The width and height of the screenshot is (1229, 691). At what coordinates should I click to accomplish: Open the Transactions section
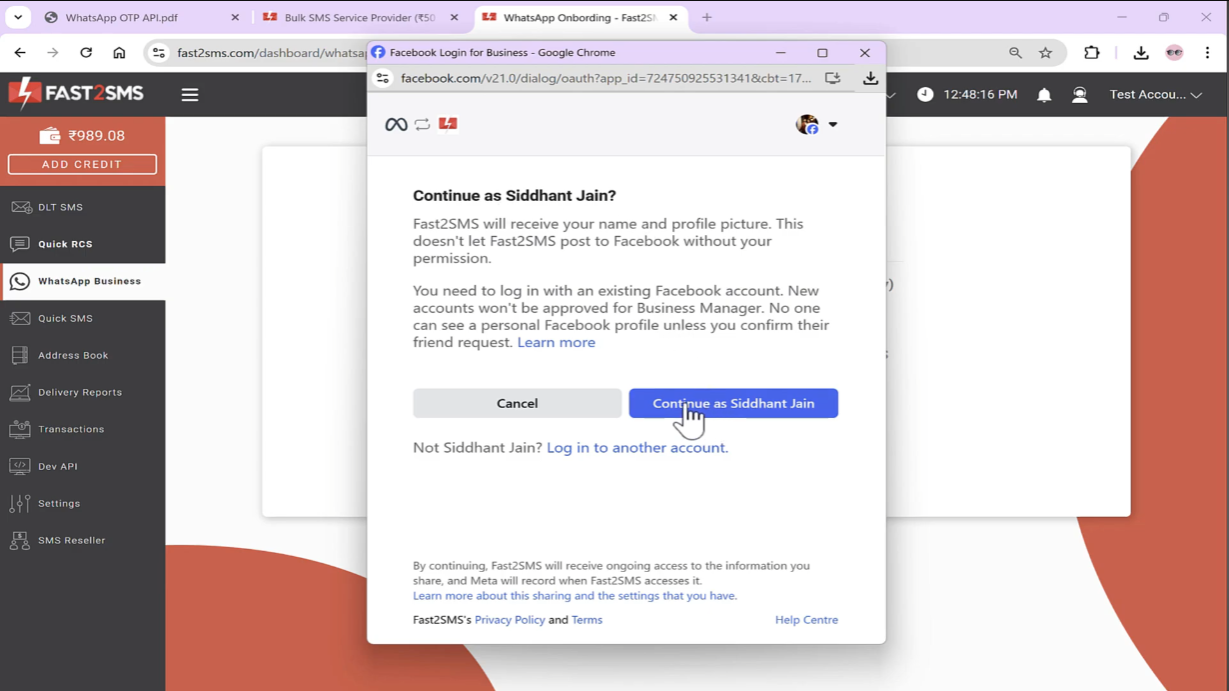[73, 429]
